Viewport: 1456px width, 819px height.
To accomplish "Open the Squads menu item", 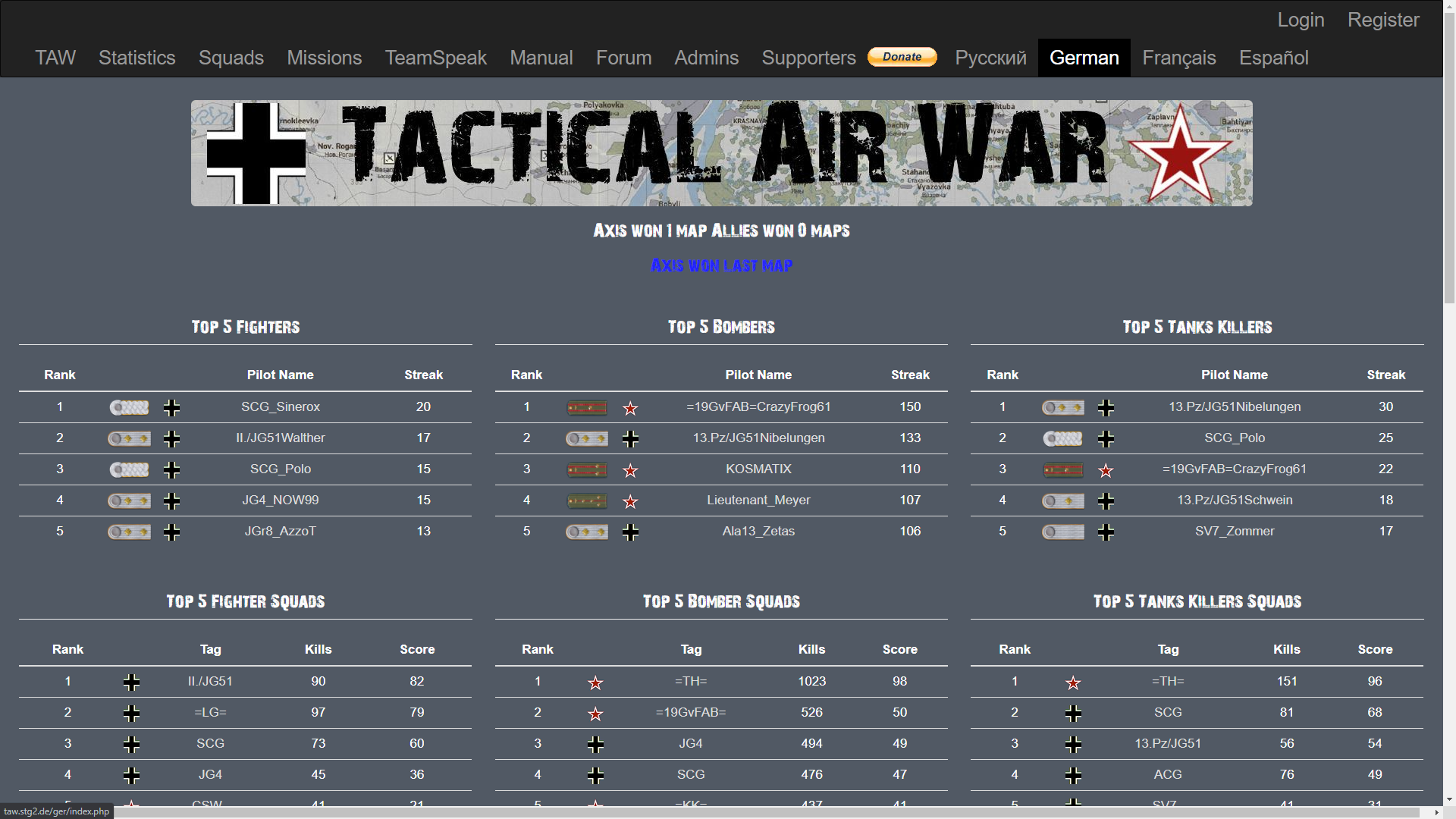I will point(231,58).
